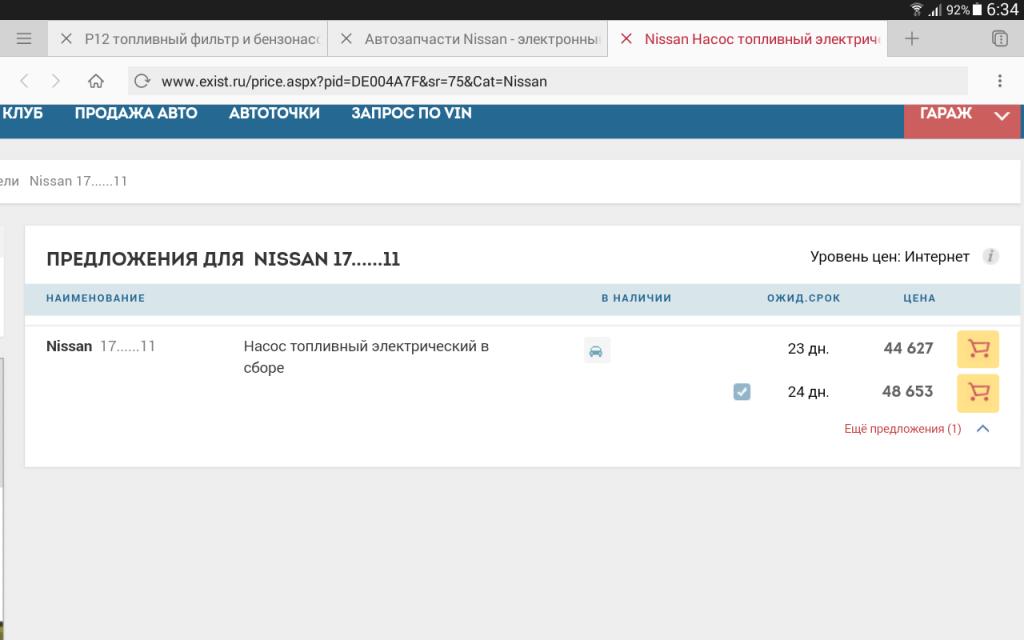Click the ОЖИД.СРОК column header
This screenshot has height=640, width=1024.
[x=803, y=298]
